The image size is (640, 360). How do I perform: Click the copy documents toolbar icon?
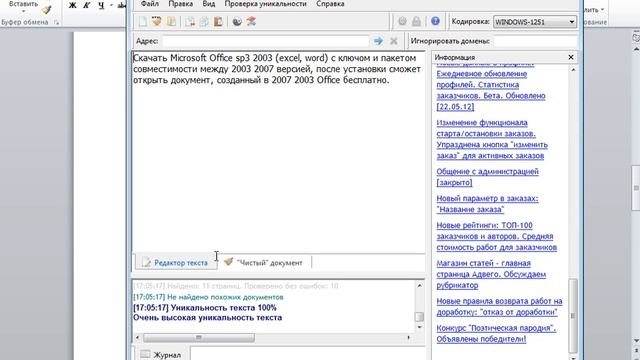[190, 21]
